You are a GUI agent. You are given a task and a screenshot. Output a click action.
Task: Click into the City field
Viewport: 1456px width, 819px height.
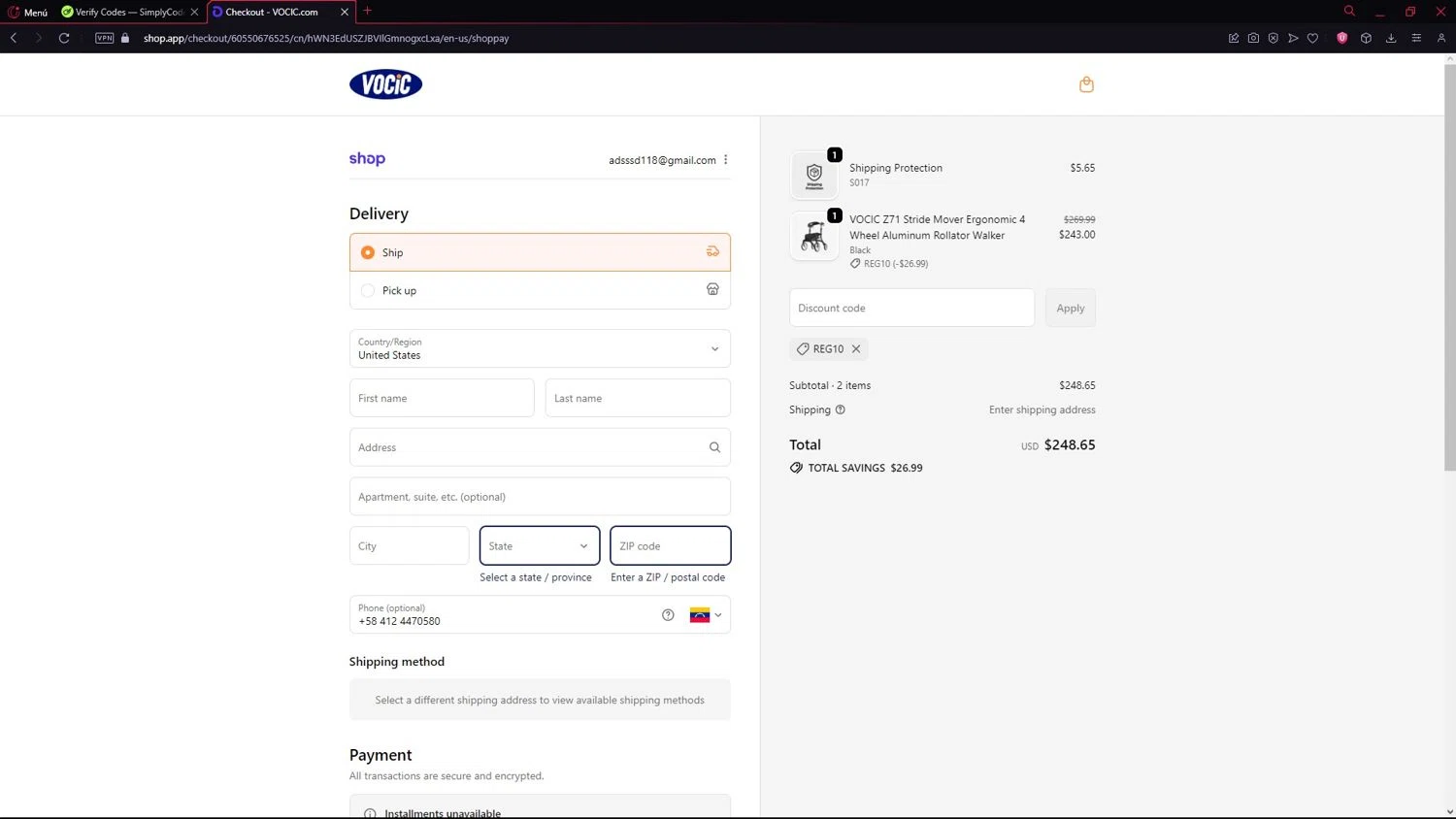[410, 545]
